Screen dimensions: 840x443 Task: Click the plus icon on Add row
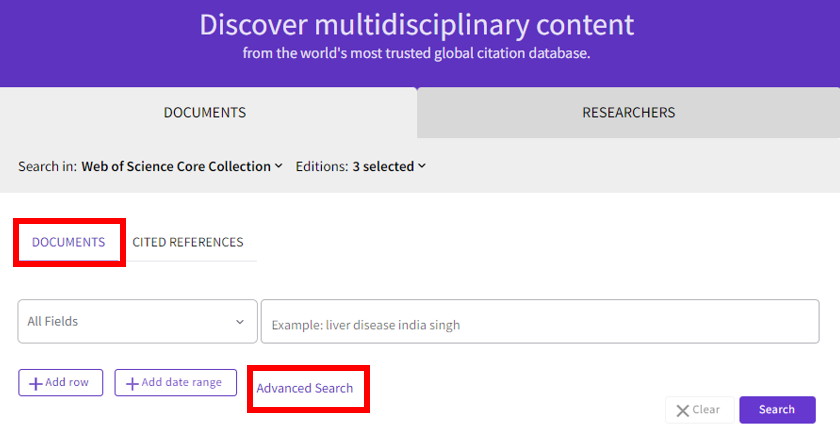point(35,384)
